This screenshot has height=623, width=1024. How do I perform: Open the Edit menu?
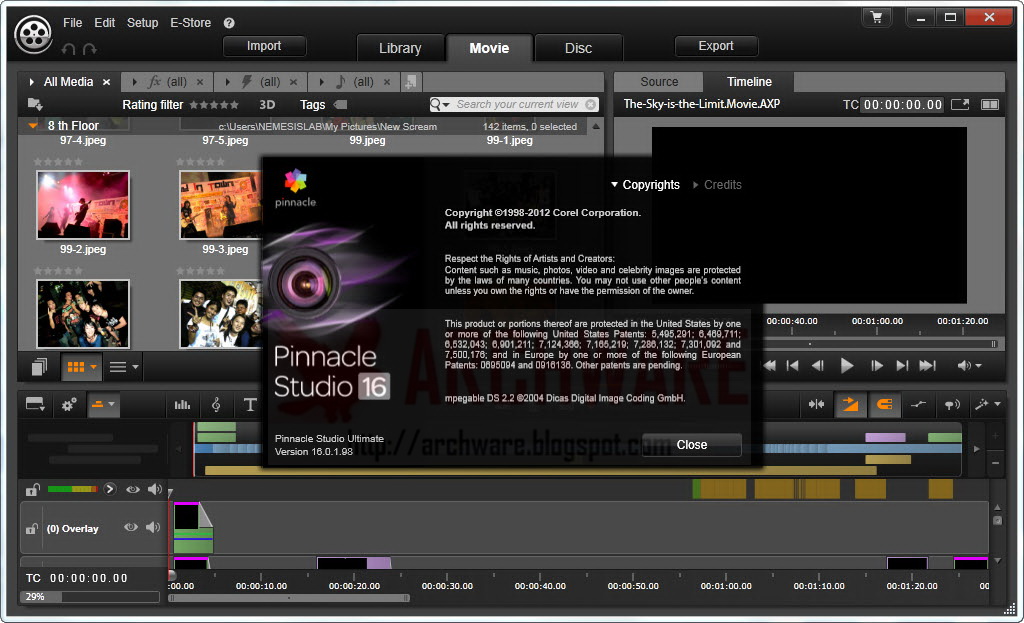coord(104,23)
